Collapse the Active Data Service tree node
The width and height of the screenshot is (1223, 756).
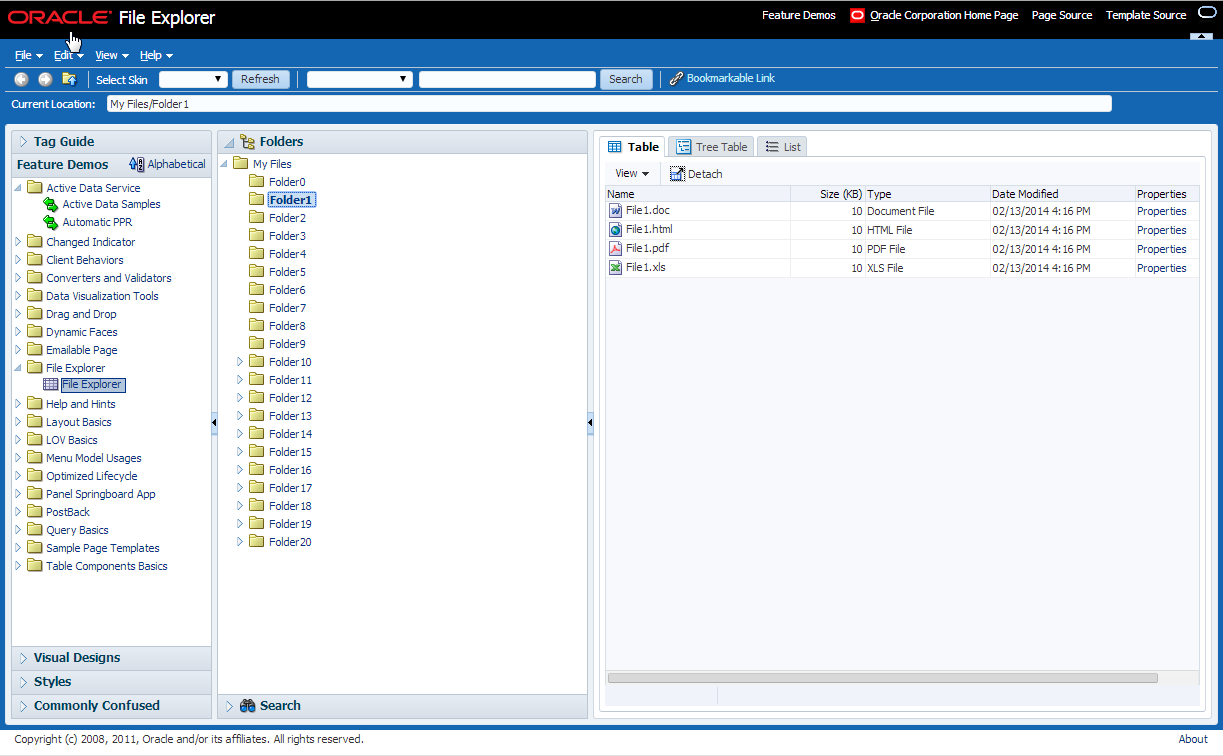(17, 188)
